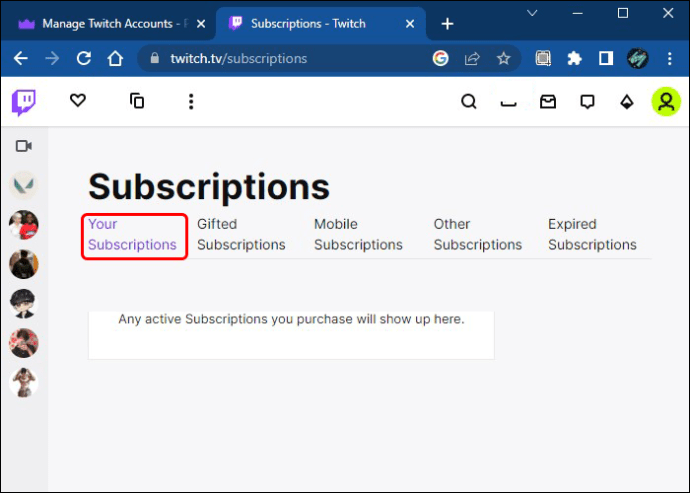
Task: Click the Get Bits diamond icon
Action: pos(627,102)
